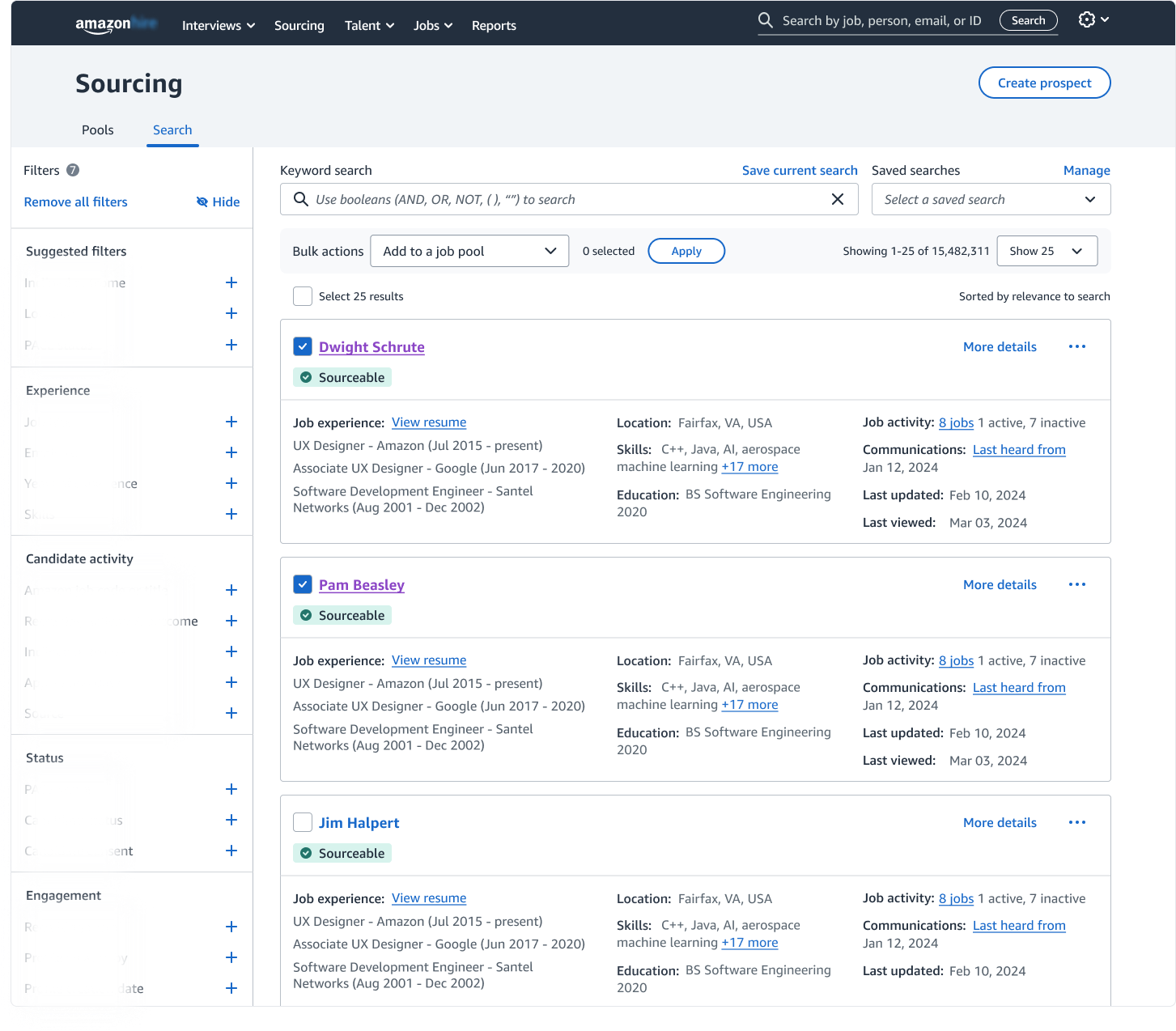Click Last heard from for Jim Halpert
1176x1031 pixels.
[1019, 926]
